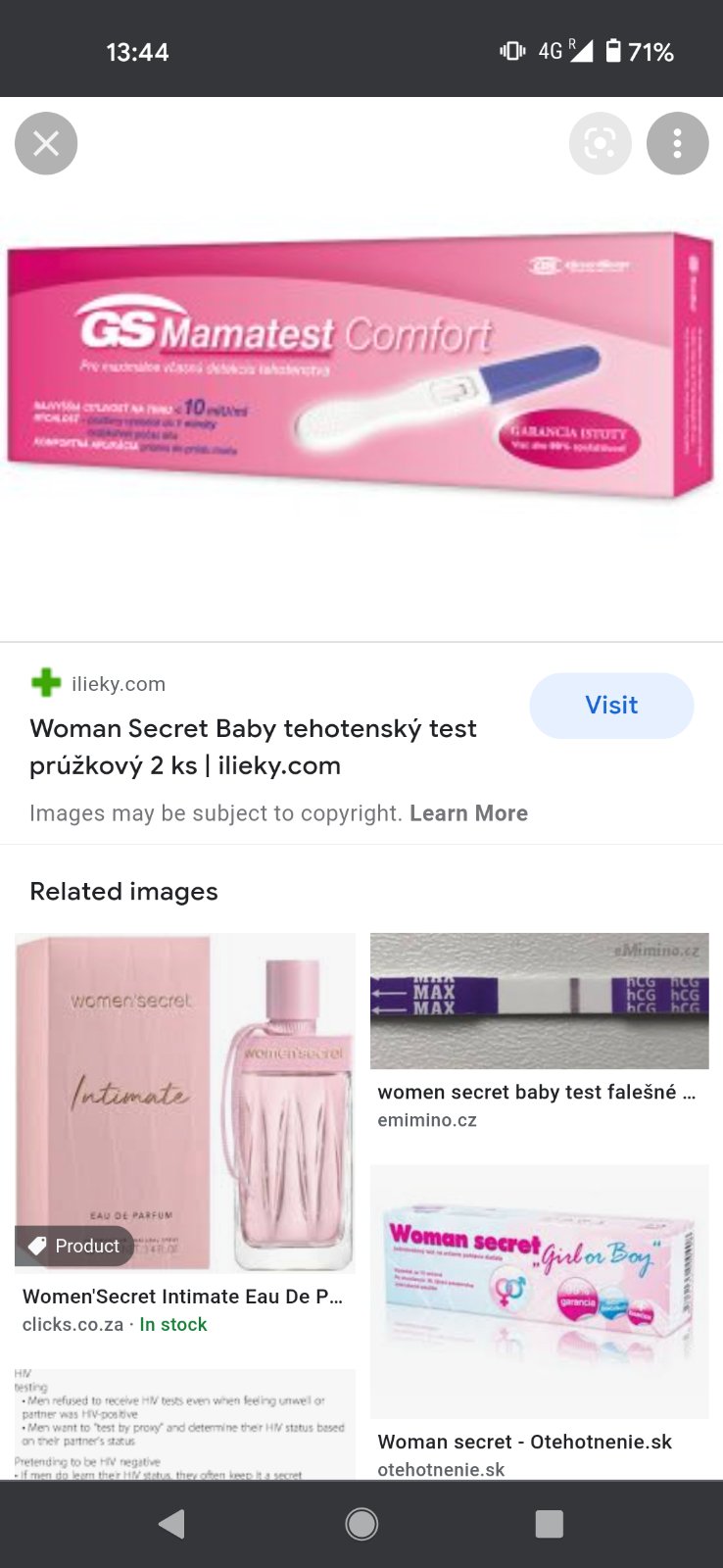Open the three-dot overflow menu
This screenshot has width=723, height=1568.
tap(677, 144)
